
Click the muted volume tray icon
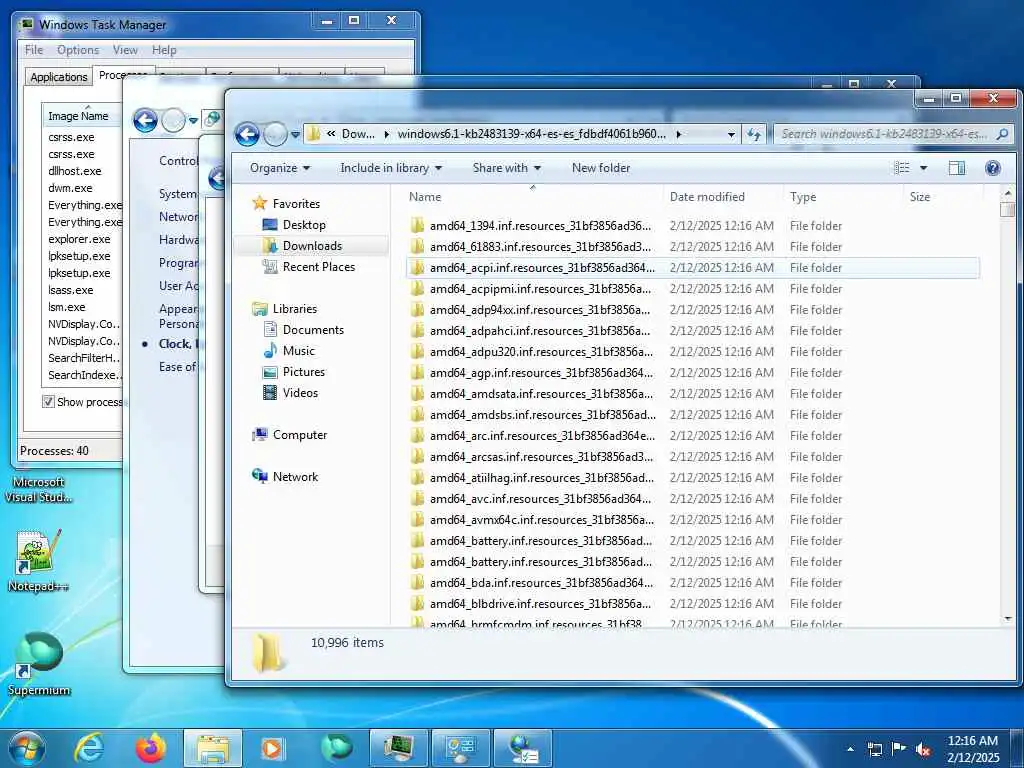pyautogui.click(x=923, y=749)
